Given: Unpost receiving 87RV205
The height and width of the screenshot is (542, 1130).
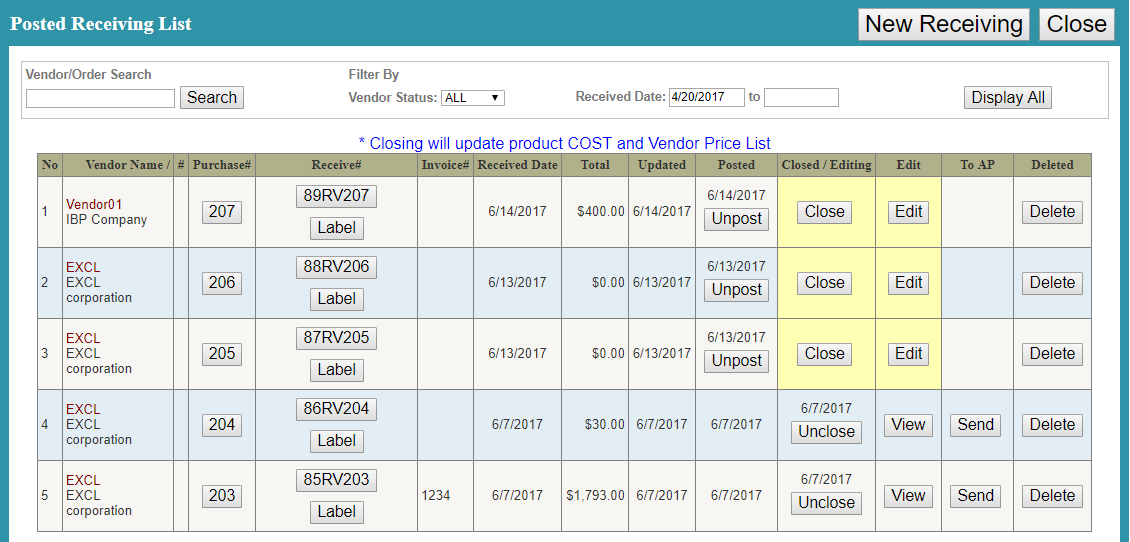Looking at the screenshot, I should 737,361.
